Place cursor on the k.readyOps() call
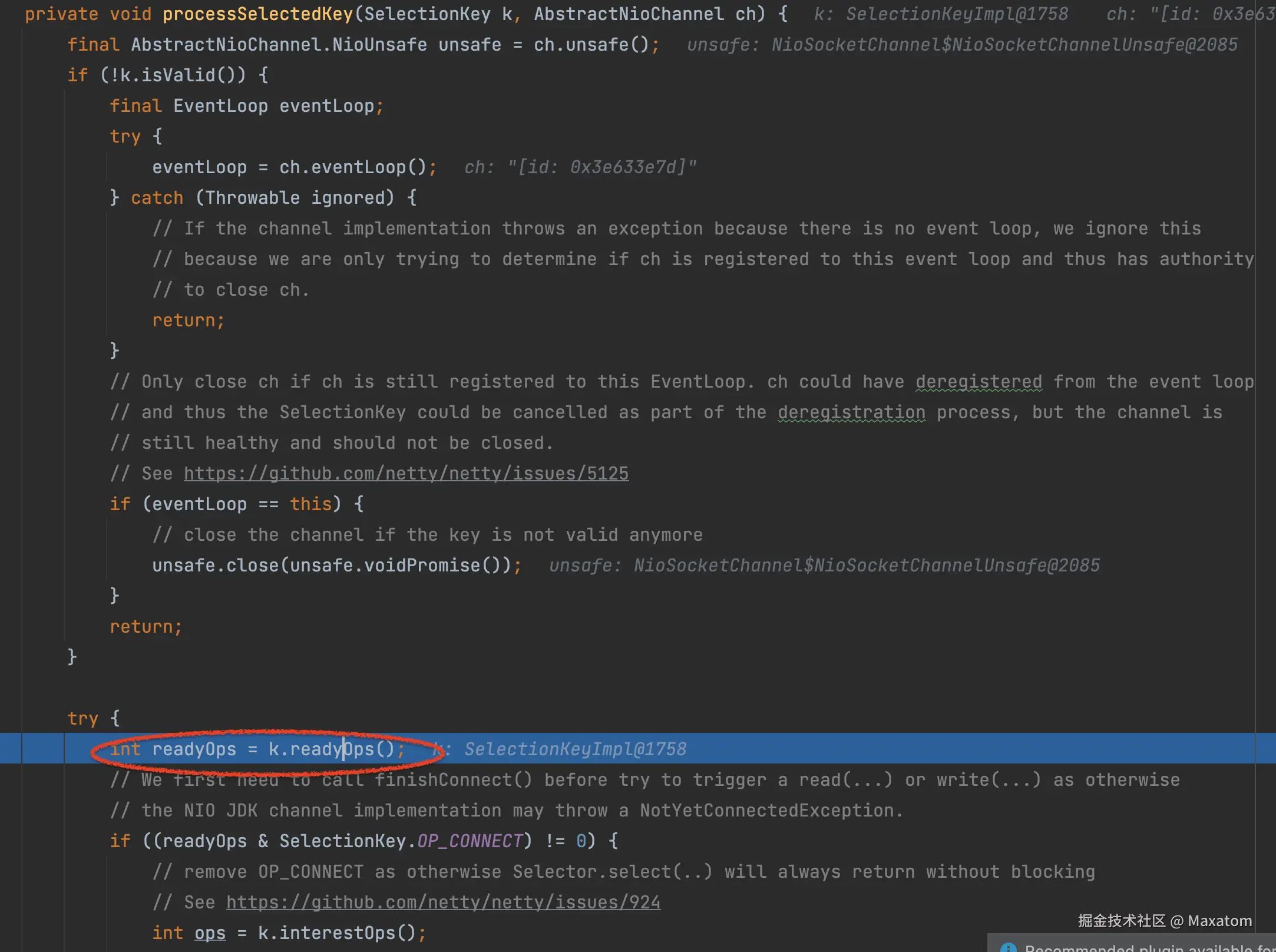The height and width of the screenshot is (952, 1276). click(331, 749)
